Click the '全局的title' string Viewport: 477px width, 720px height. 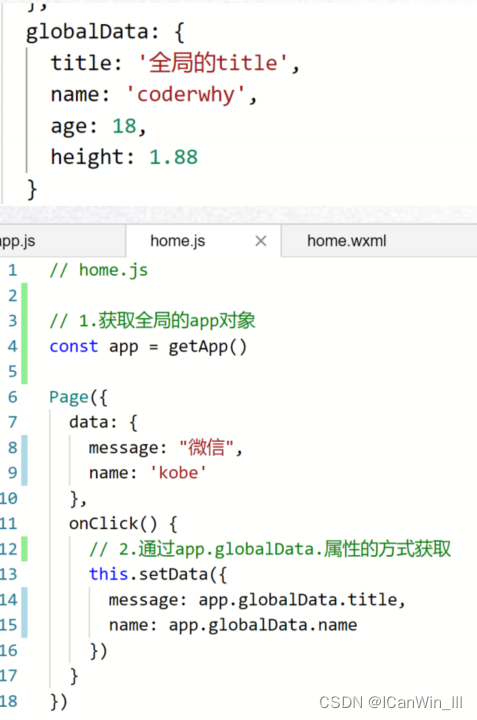pos(213,62)
